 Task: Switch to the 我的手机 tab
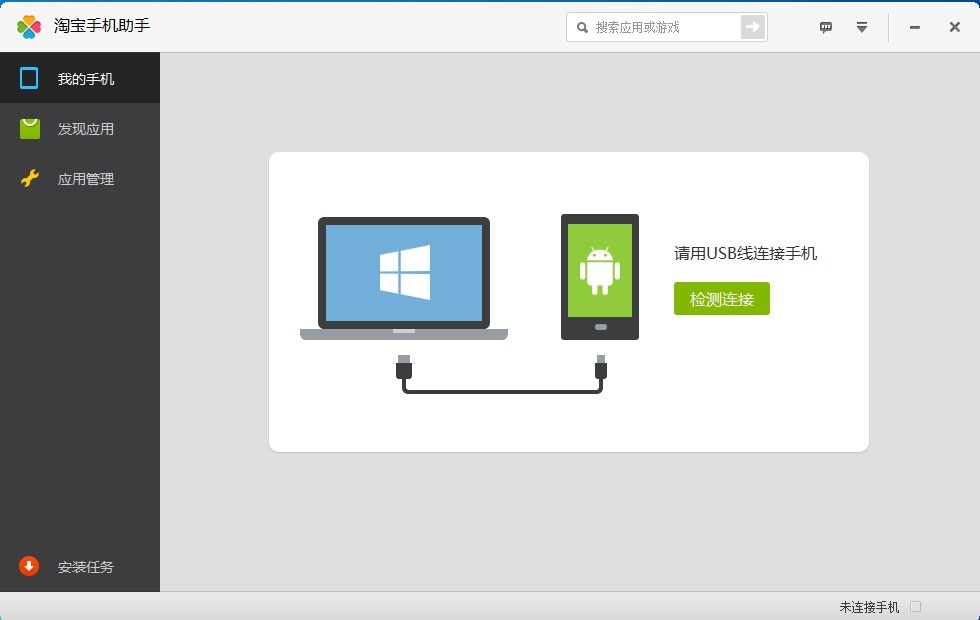[x=86, y=79]
